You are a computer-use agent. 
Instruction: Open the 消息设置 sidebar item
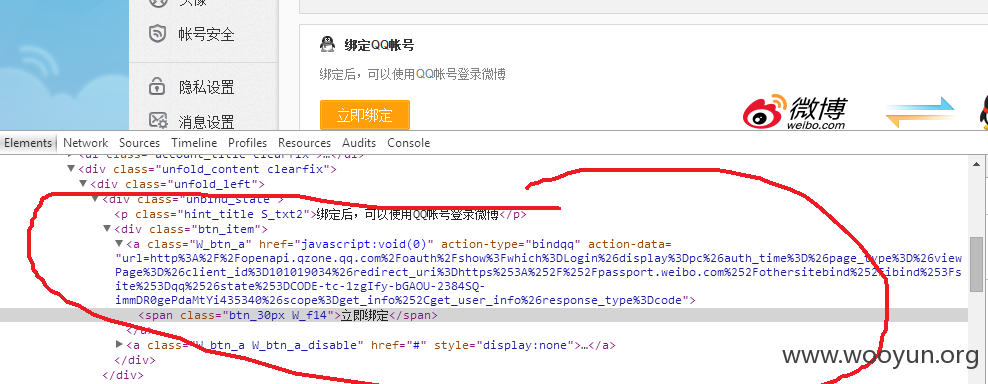(x=206, y=121)
